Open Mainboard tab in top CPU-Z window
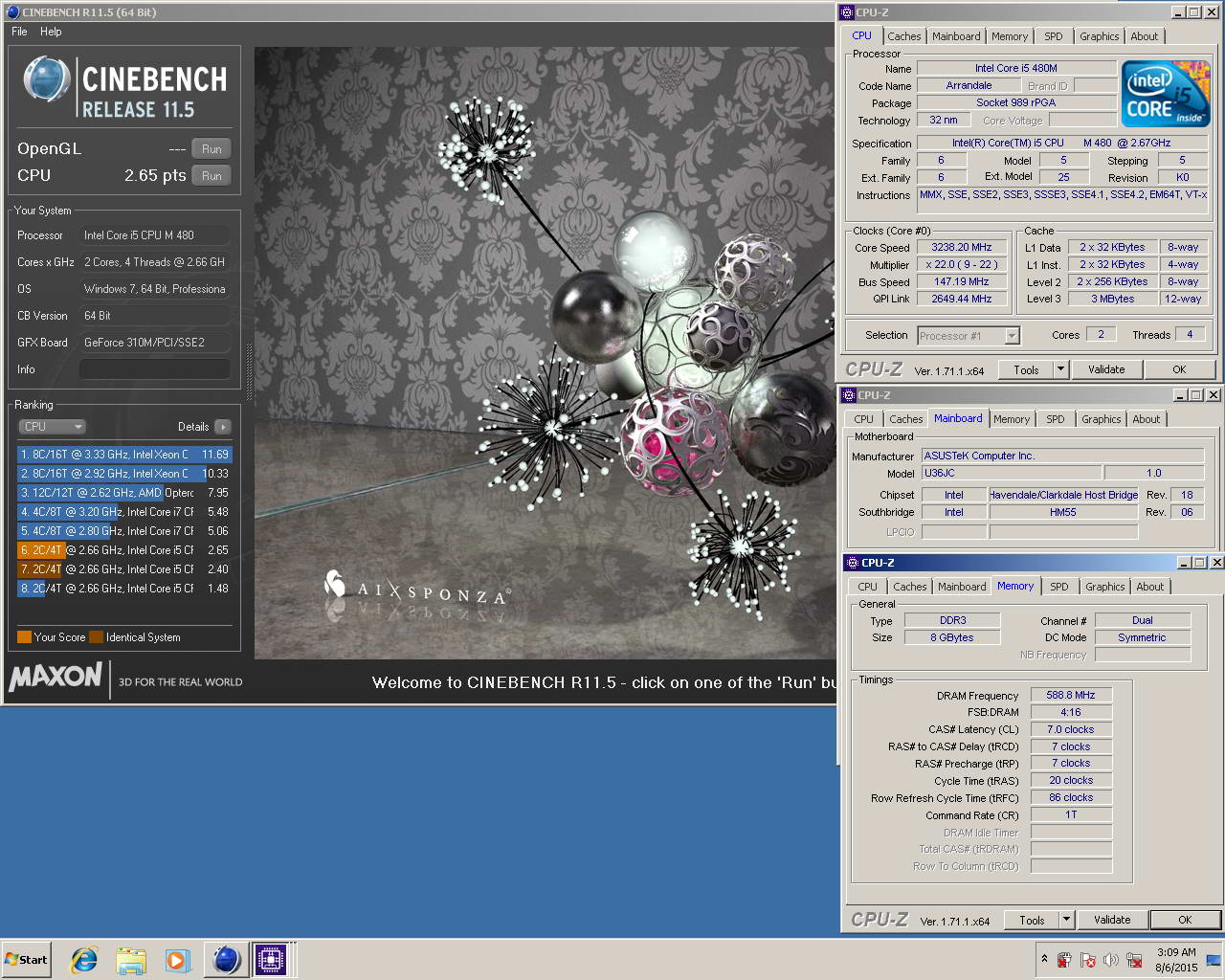The image size is (1225, 980). [956, 36]
